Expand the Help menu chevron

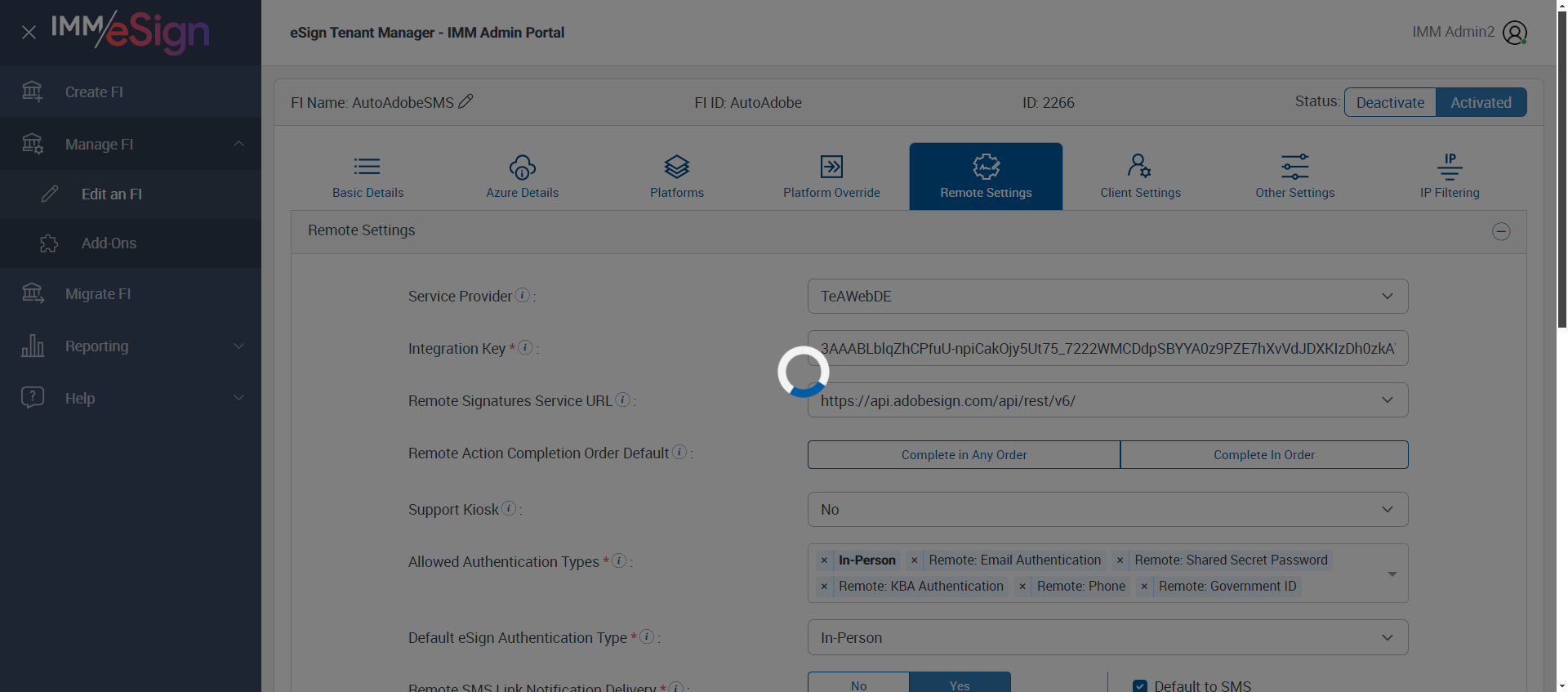tap(238, 398)
